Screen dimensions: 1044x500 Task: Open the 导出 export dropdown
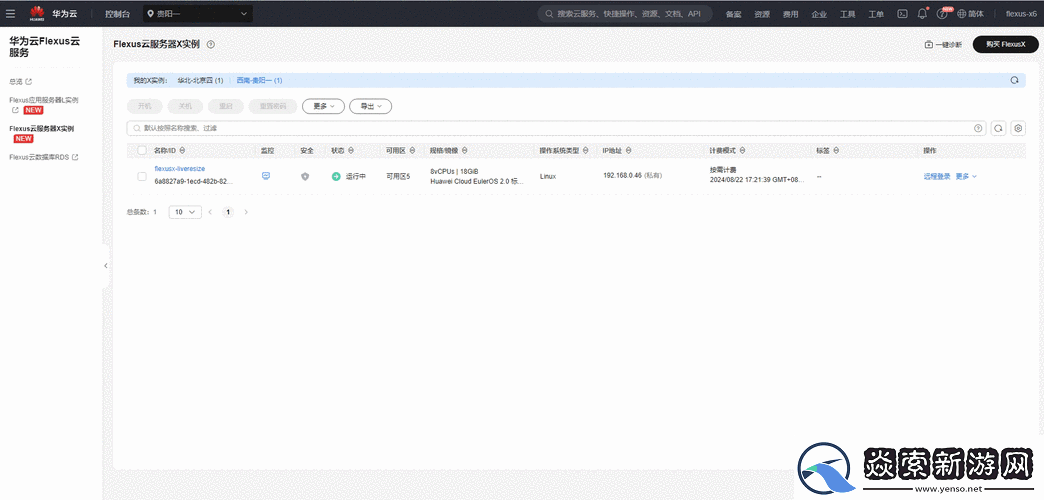[370, 105]
